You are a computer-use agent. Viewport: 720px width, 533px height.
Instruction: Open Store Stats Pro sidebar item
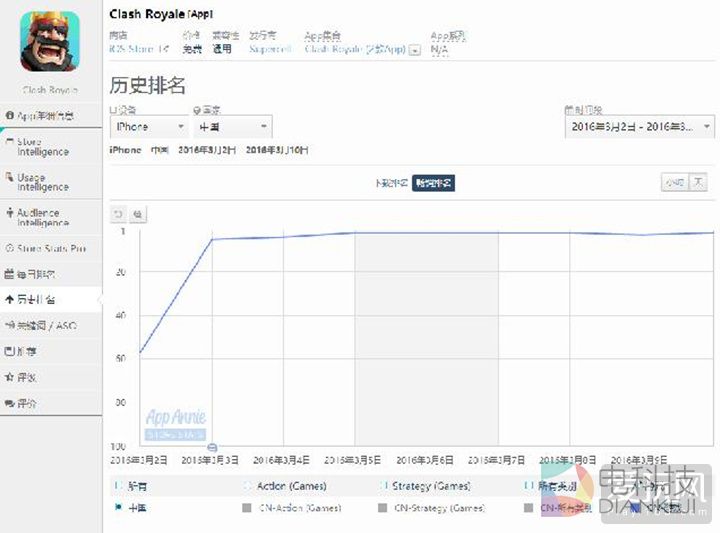click(x=51, y=248)
